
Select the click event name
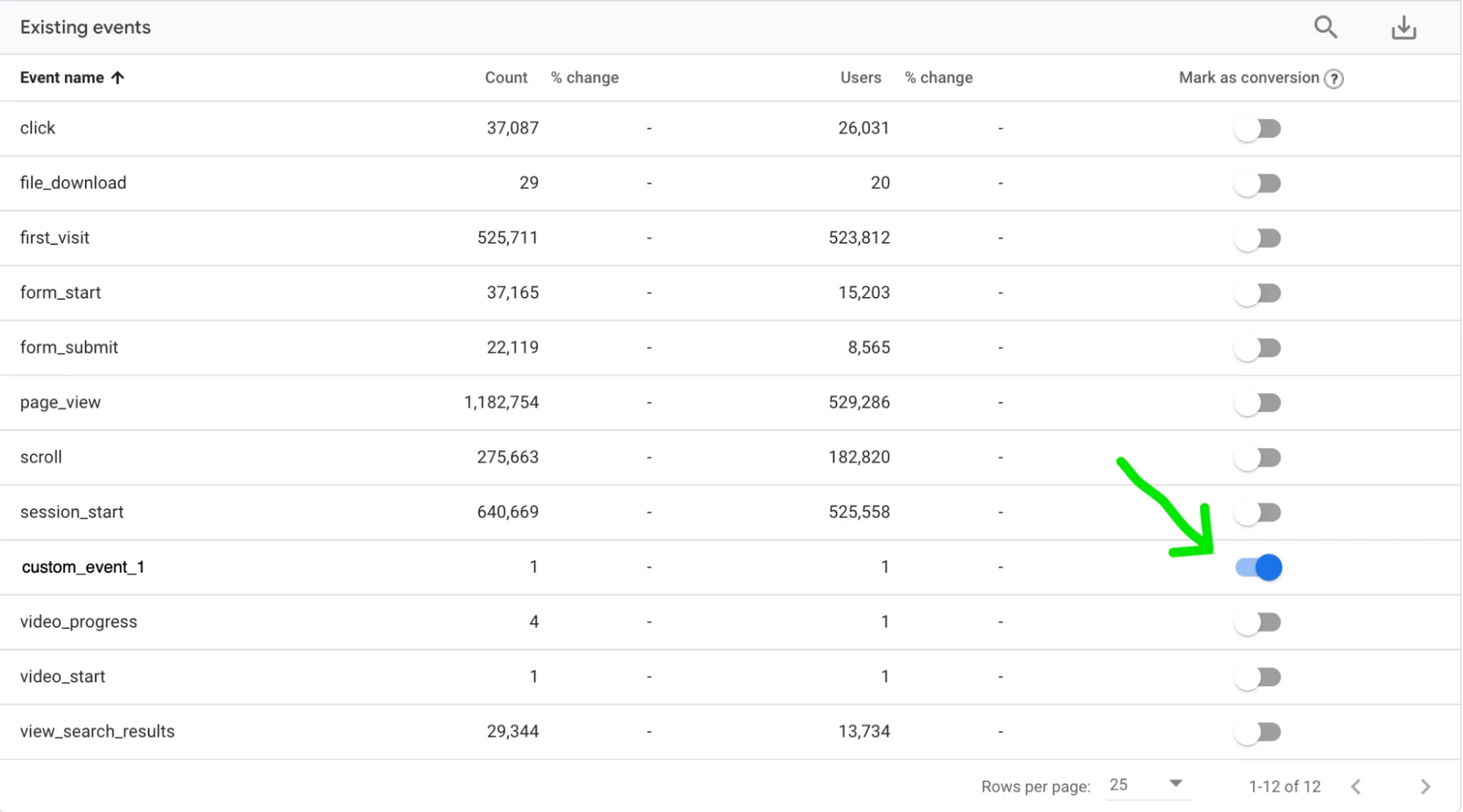coord(37,128)
